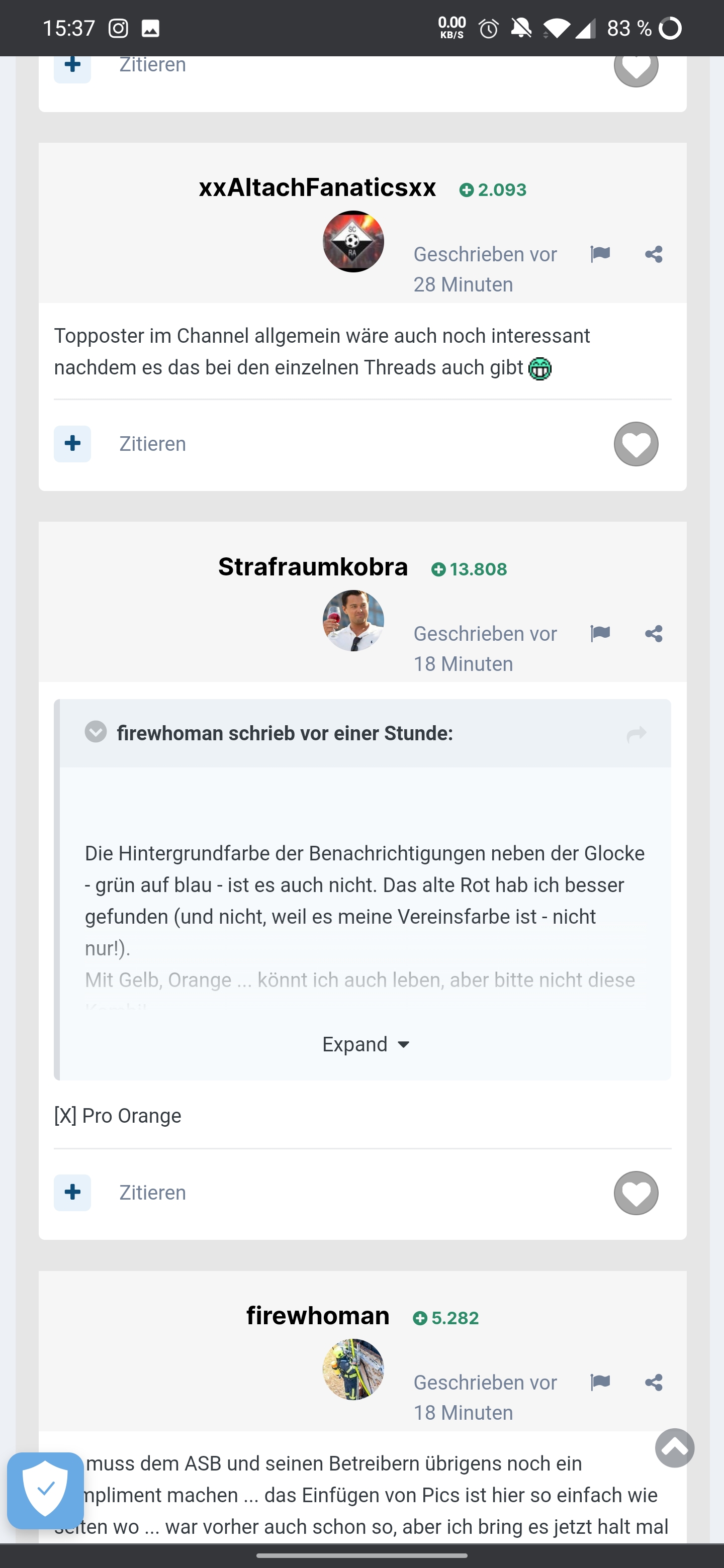The image size is (724, 1568).
Task: View firewhoman's reputation 5.282
Action: pyautogui.click(x=446, y=1318)
